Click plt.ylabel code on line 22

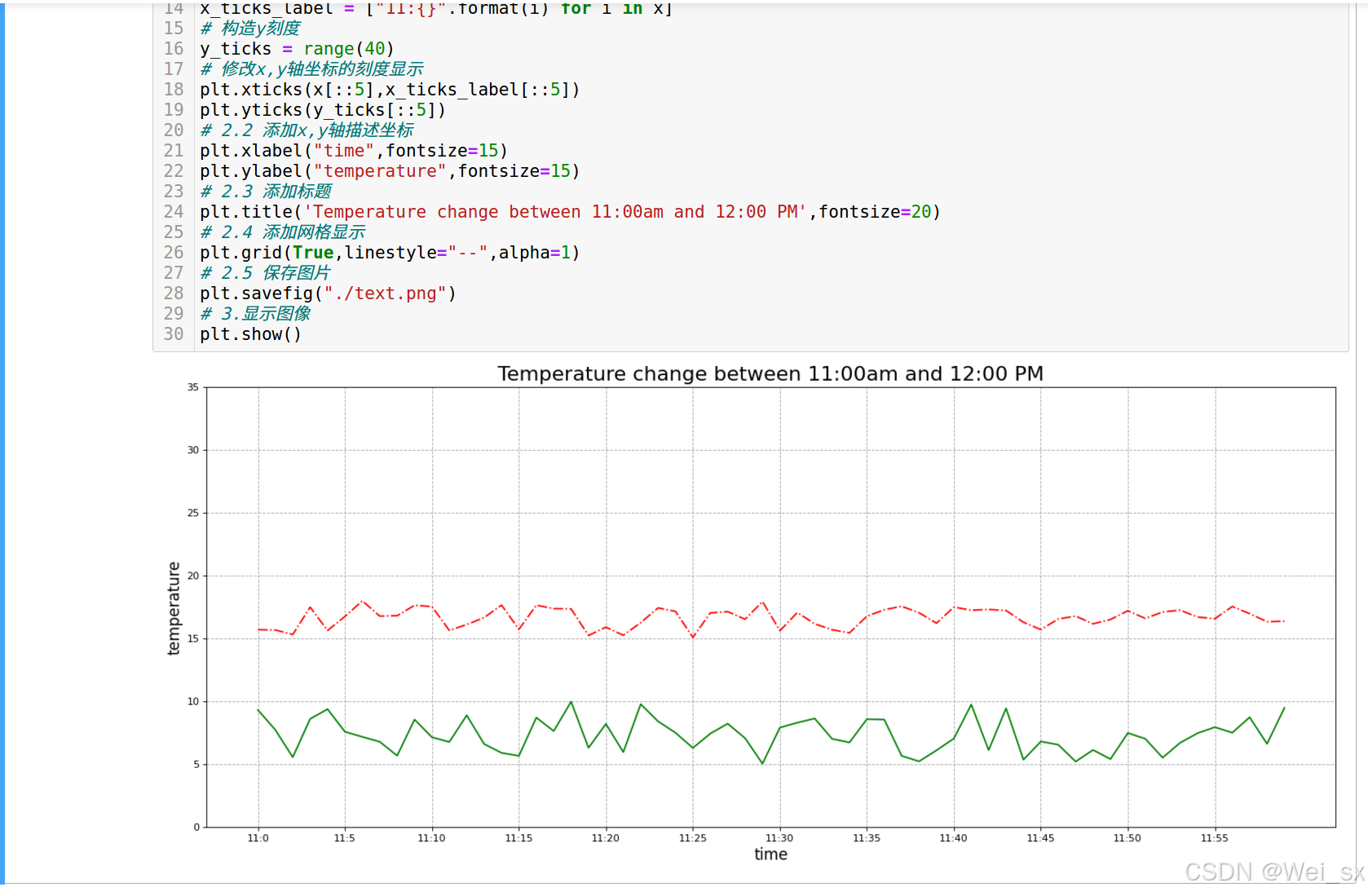click(390, 171)
